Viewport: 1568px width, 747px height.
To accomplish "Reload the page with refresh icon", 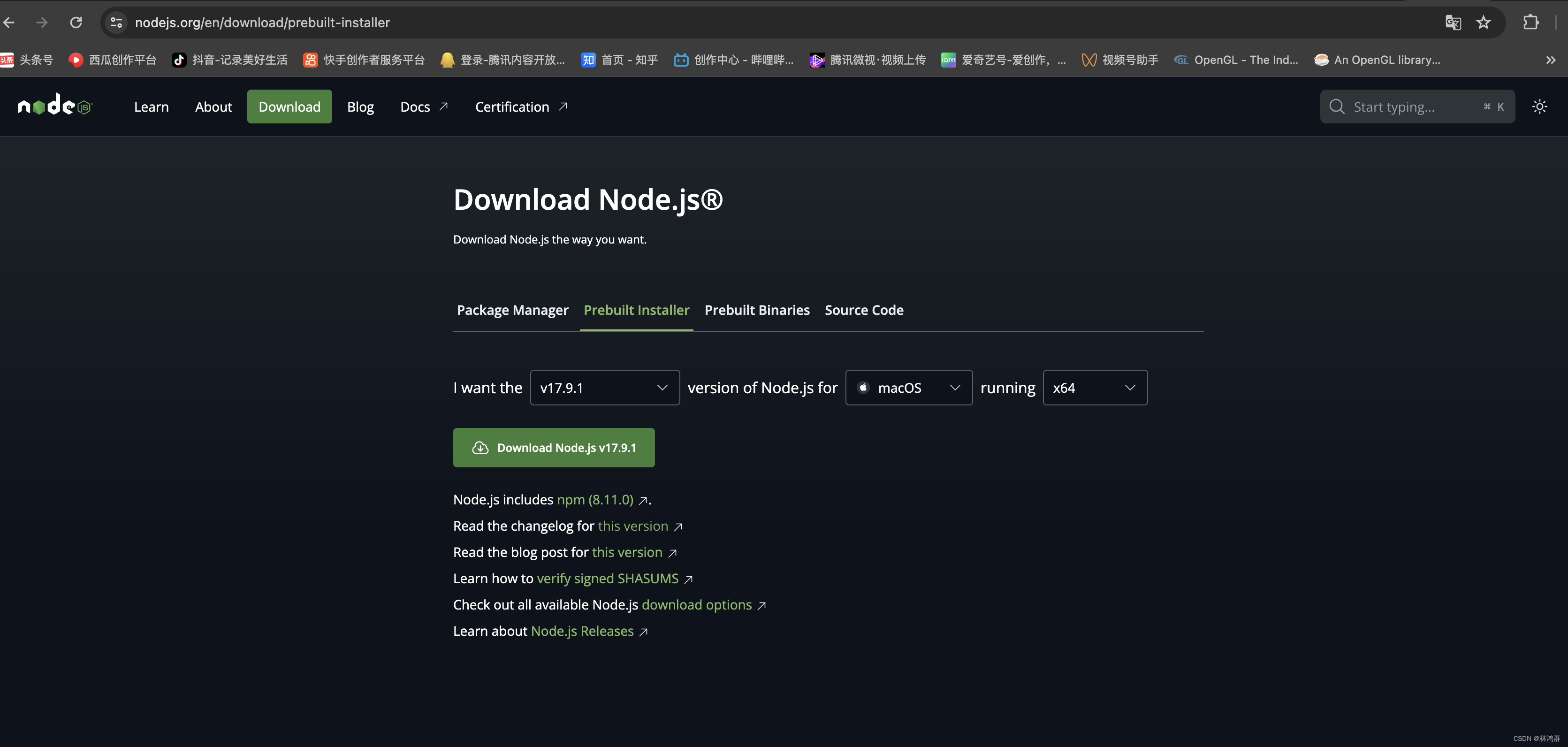I will 76,23.
